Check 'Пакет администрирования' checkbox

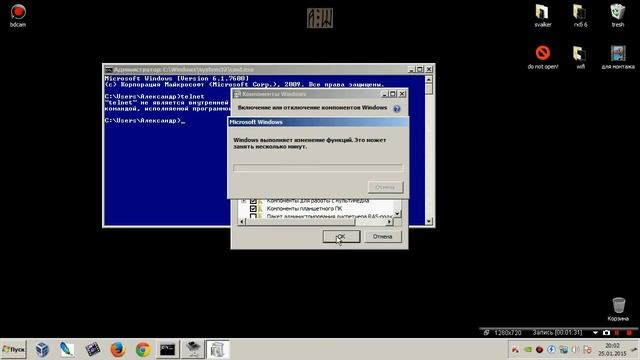tap(253, 216)
